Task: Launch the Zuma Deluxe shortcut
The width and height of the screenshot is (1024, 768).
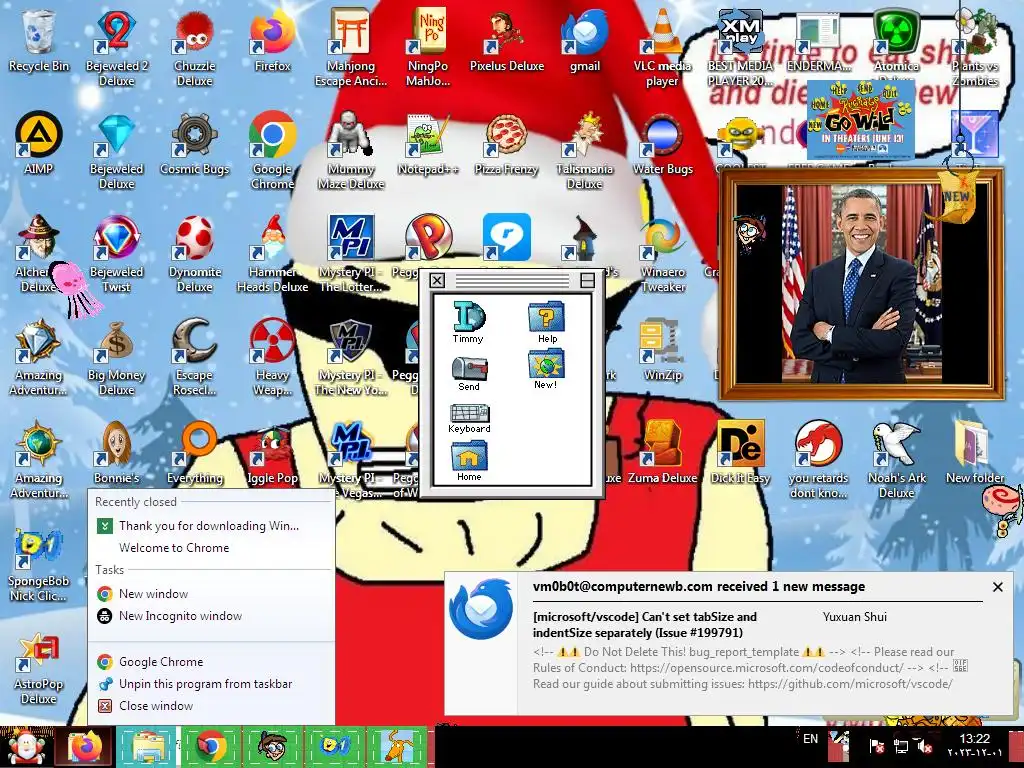Action: coord(662,452)
